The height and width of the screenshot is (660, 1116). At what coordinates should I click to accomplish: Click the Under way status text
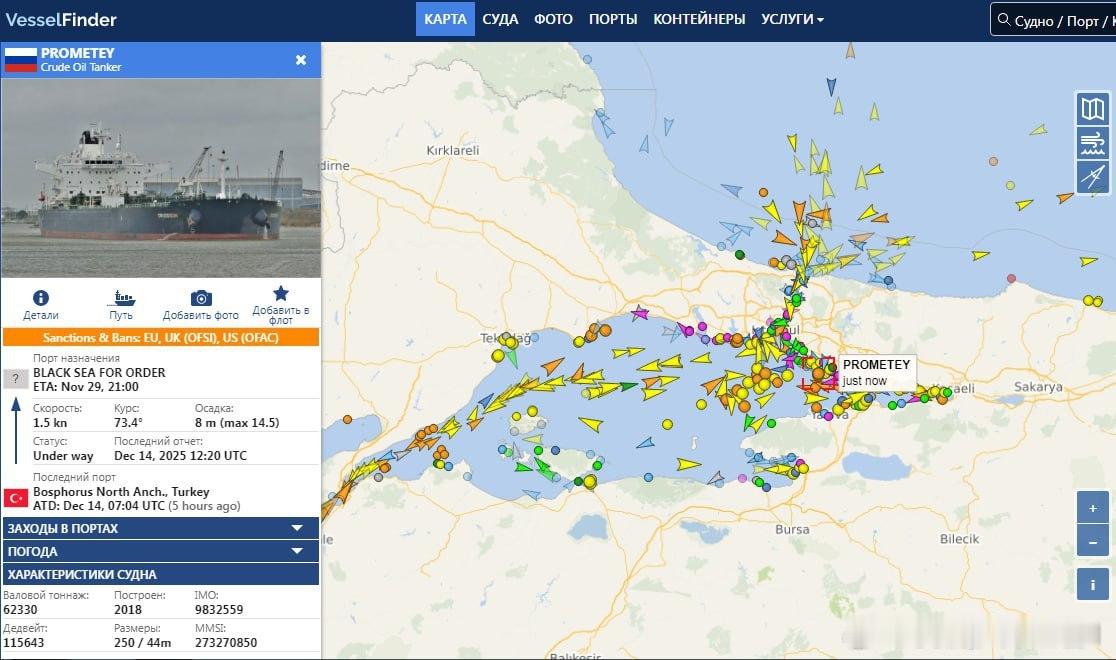pos(63,456)
